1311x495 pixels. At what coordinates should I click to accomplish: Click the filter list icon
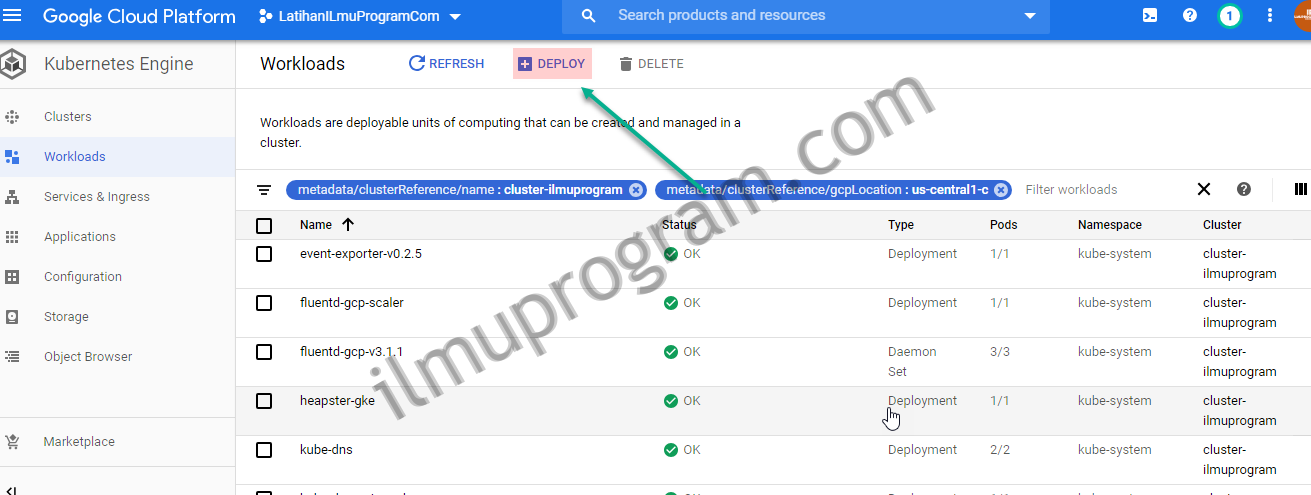pyautogui.click(x=264, y=190)
